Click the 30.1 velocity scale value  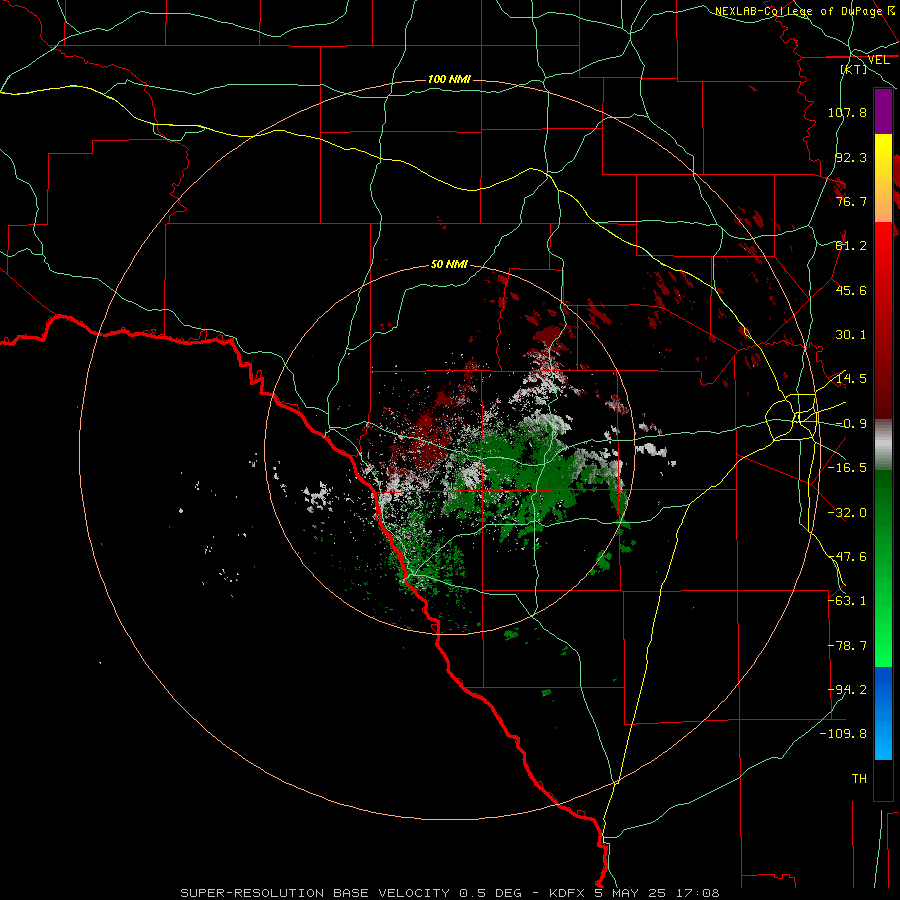851,335
